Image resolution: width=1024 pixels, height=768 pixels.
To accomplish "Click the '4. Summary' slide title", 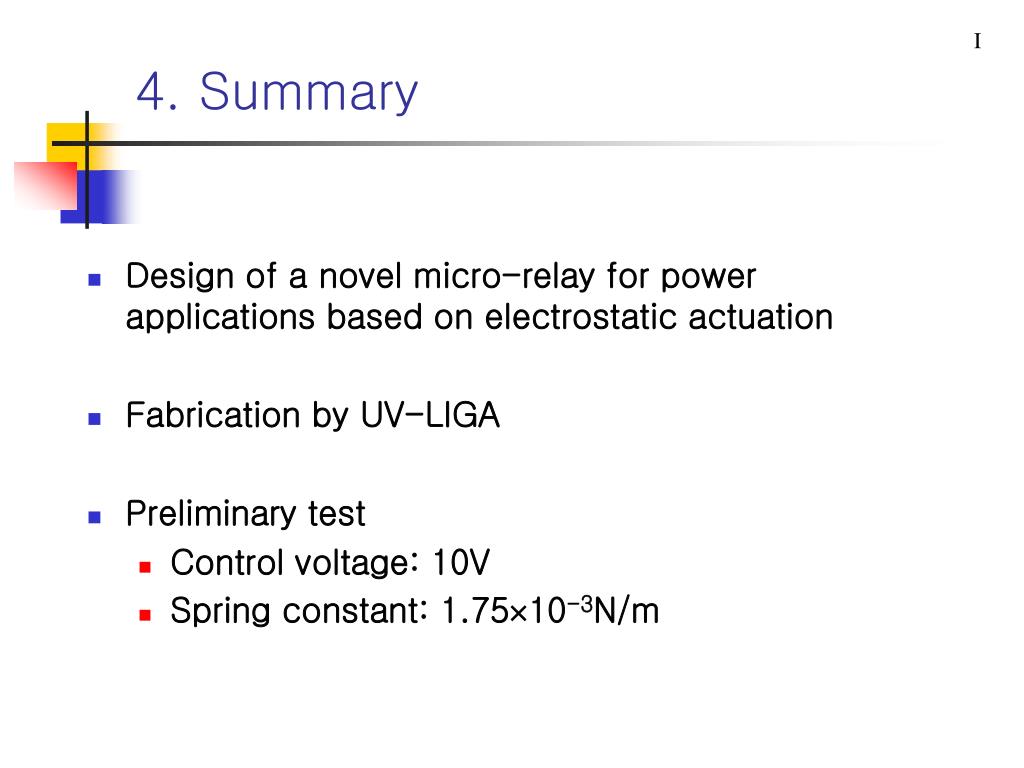I will 277,92.
